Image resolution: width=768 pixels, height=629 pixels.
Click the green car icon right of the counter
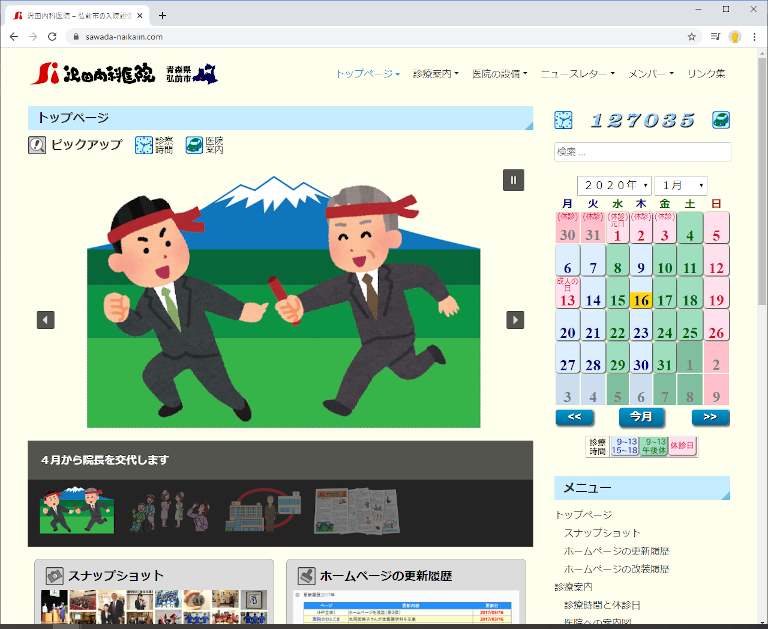[720, 120]
